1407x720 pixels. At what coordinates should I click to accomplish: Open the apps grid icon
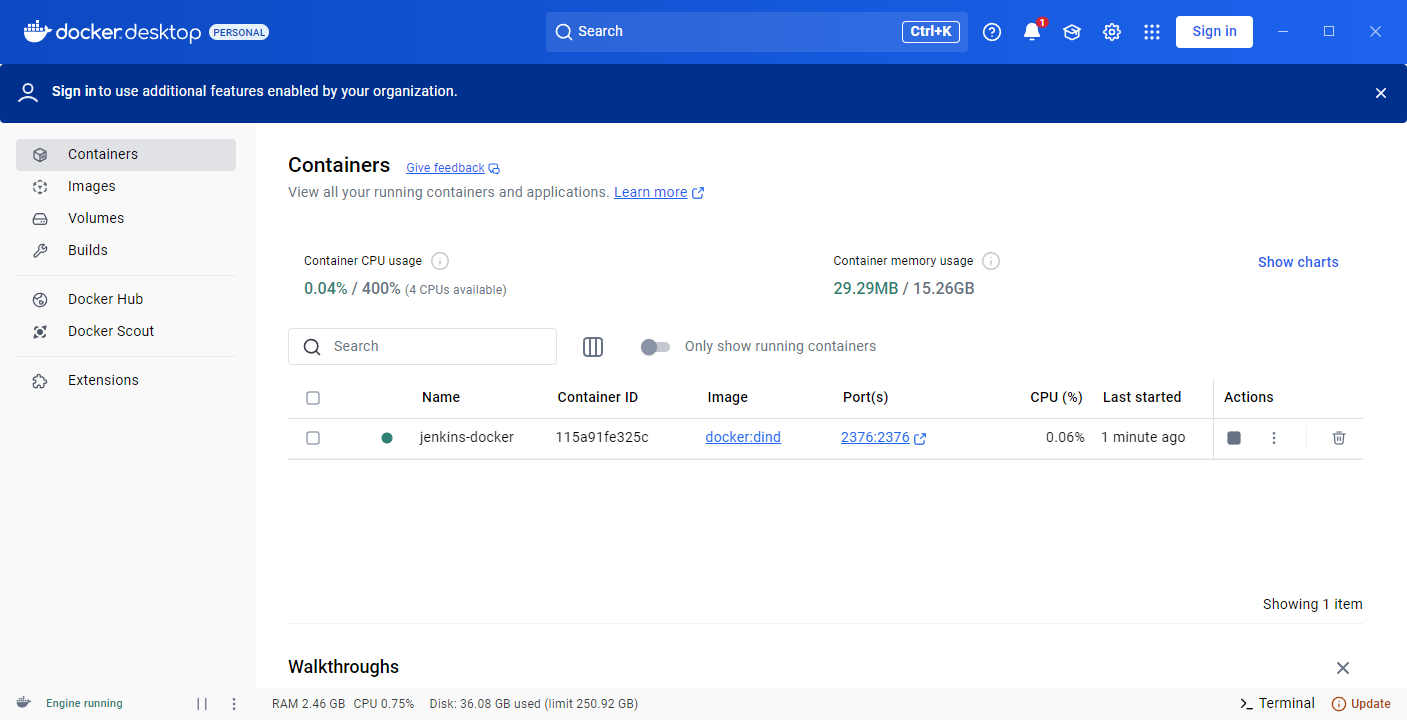[1152, 32]
